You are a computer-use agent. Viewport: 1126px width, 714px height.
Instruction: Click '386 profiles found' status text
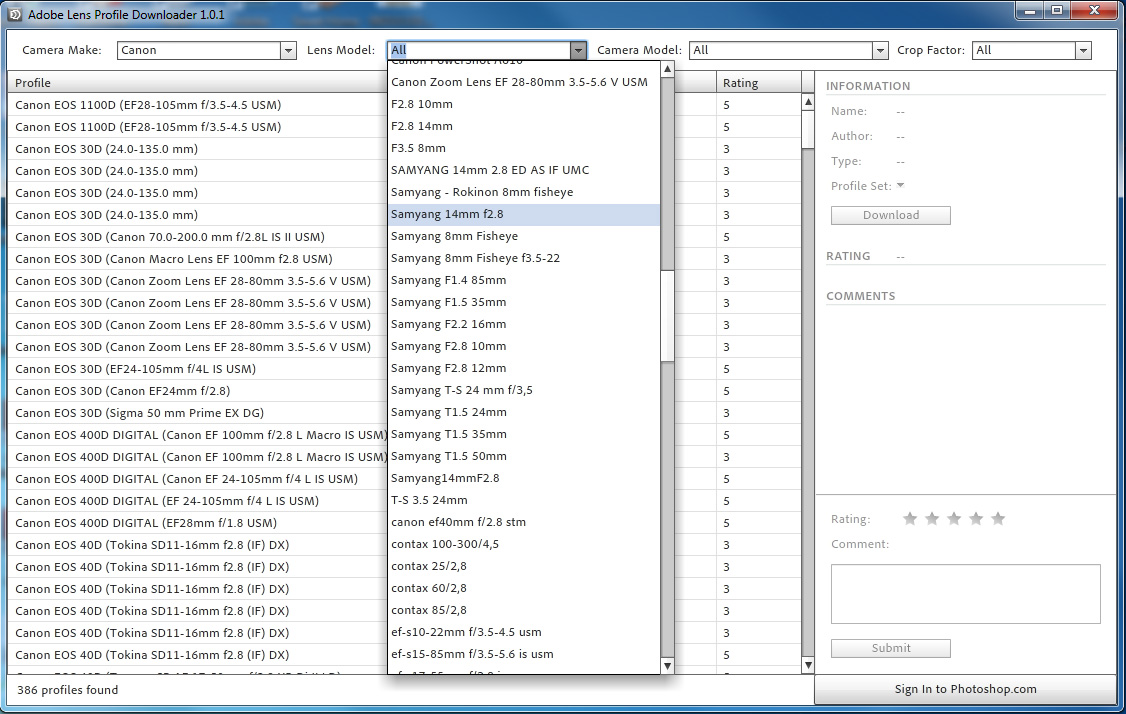click(68, 690)
